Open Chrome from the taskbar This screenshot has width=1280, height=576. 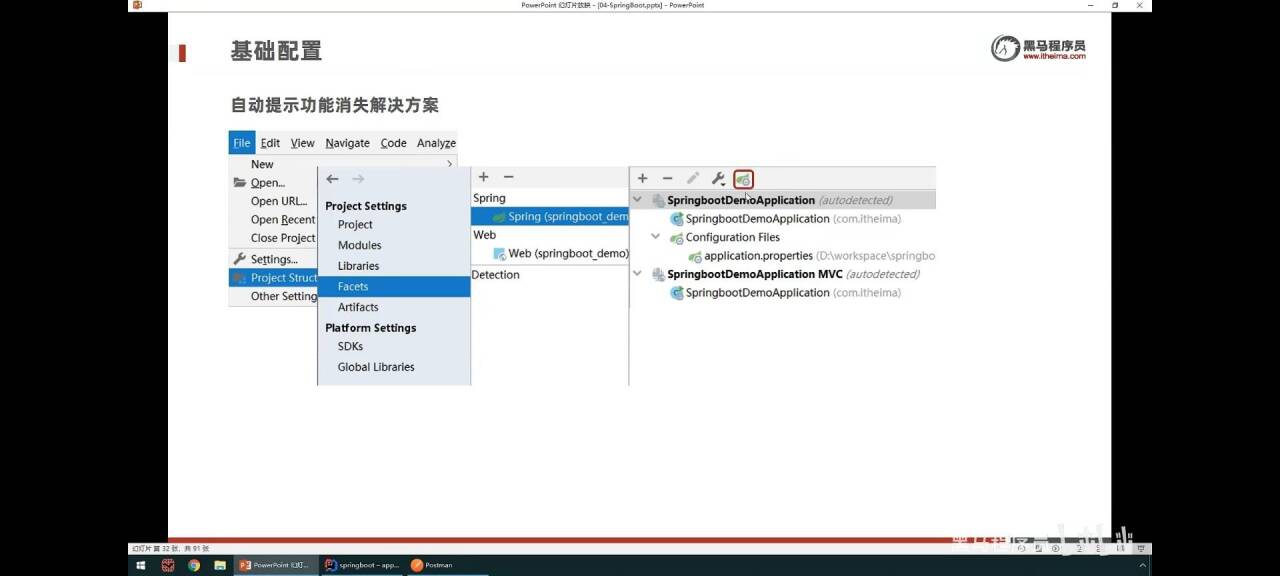pyautogui.click(x=193, y=565)
